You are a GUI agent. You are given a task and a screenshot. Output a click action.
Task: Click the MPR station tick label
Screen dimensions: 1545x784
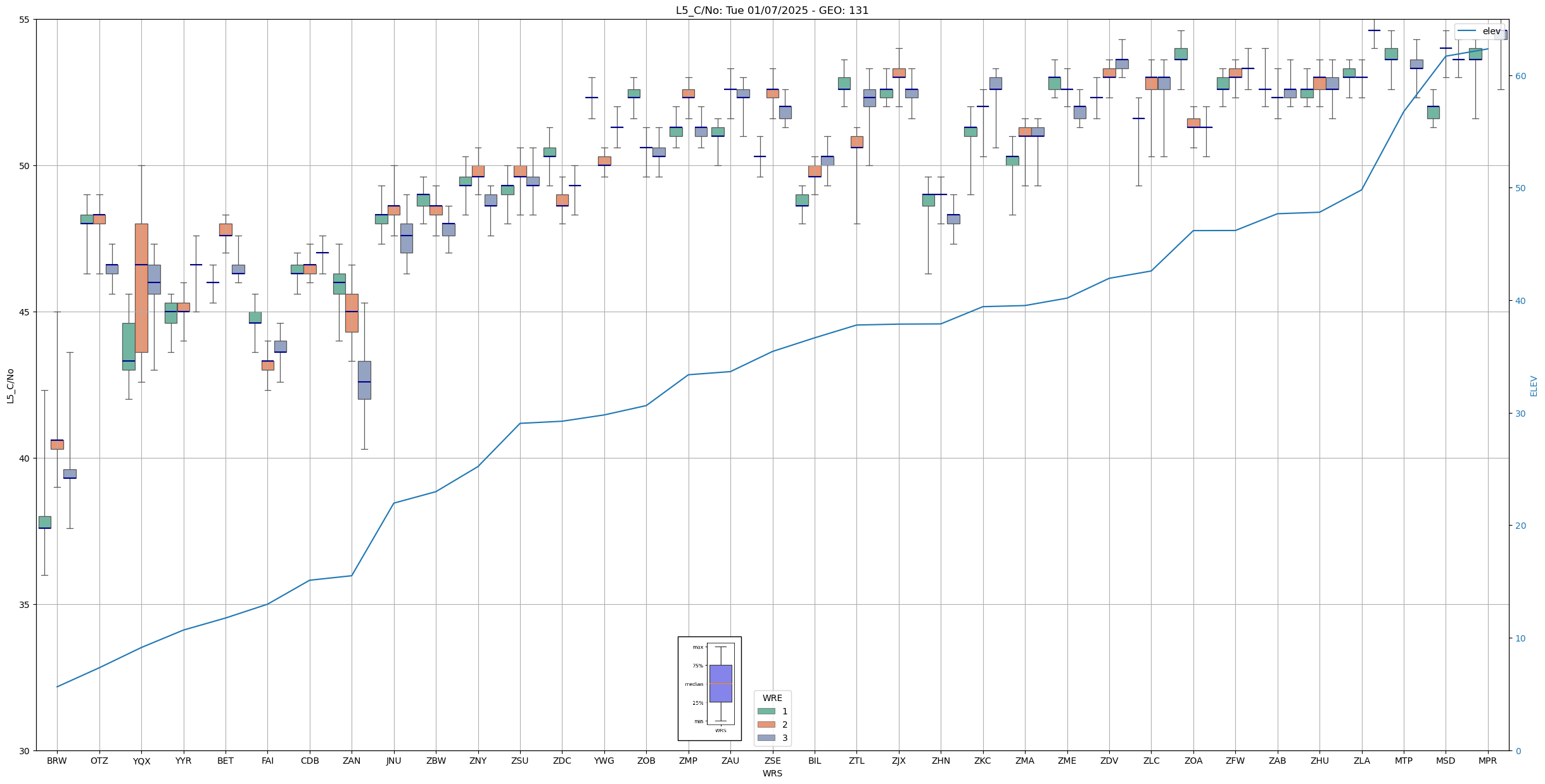1487,761
